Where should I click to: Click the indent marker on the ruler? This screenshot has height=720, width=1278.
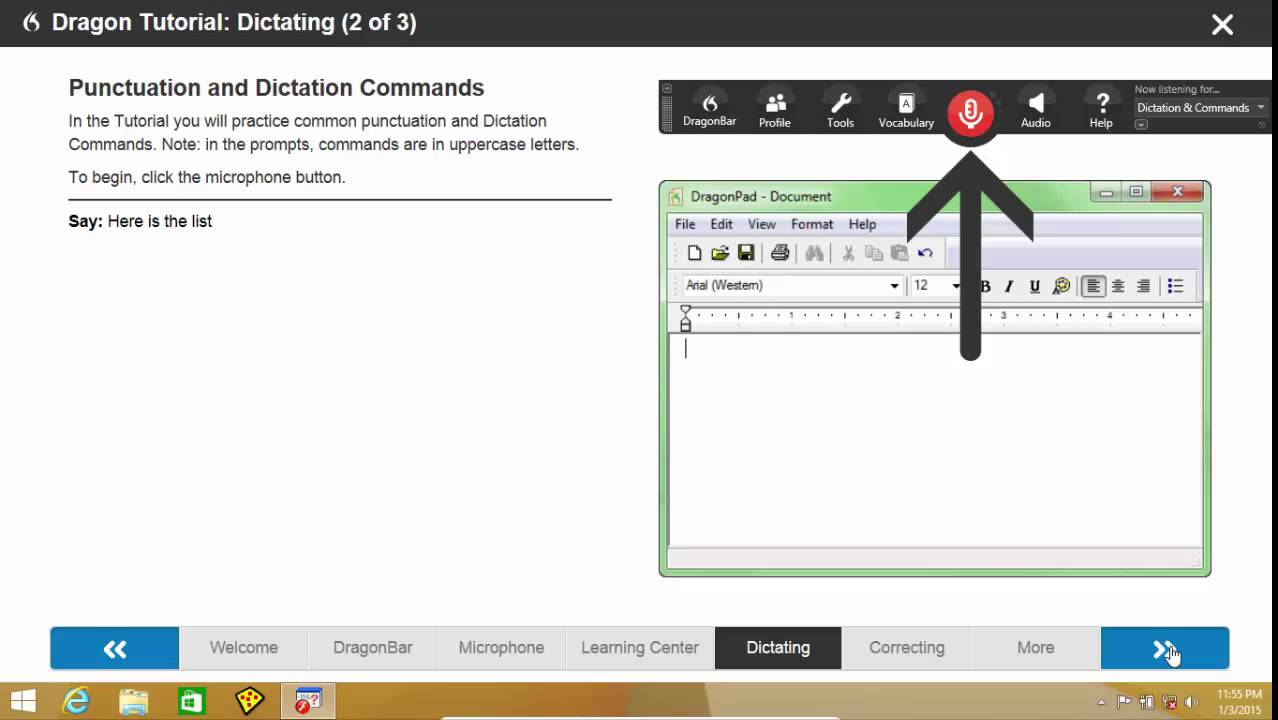pos(685,319)
